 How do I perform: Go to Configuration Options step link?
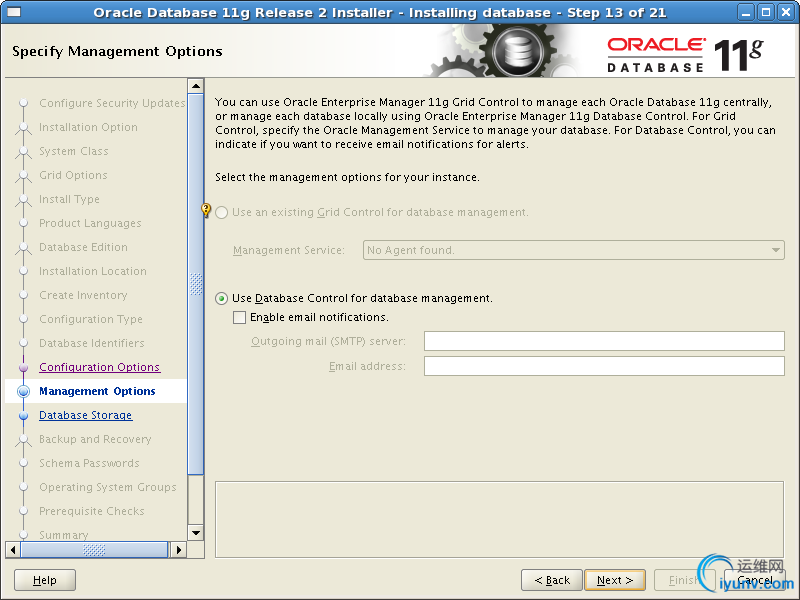pyautogui.click(x=99, y=367)
